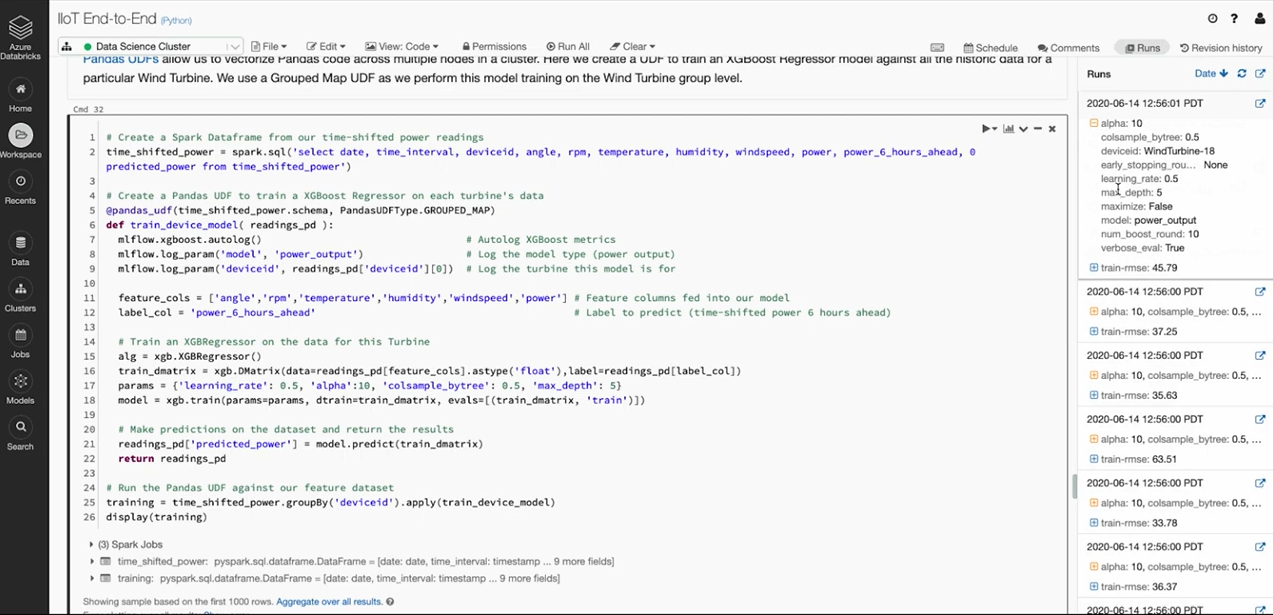Click the model: power_output parameter
Viewport: 1273px width, 615px height.
pyautogui.click(x=1148, y=220)
